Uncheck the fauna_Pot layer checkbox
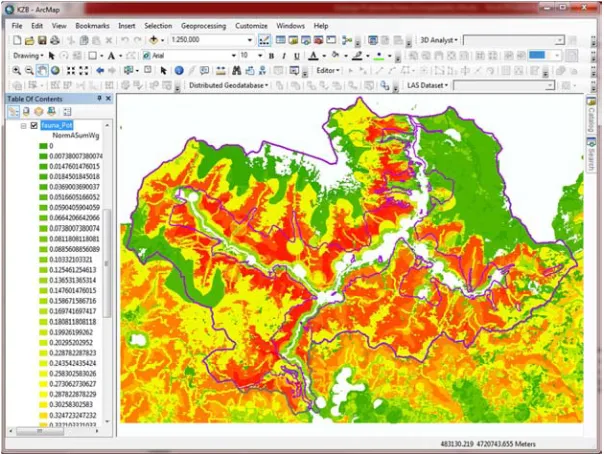The height and width of the screenshot is (454, 604). 34,125
